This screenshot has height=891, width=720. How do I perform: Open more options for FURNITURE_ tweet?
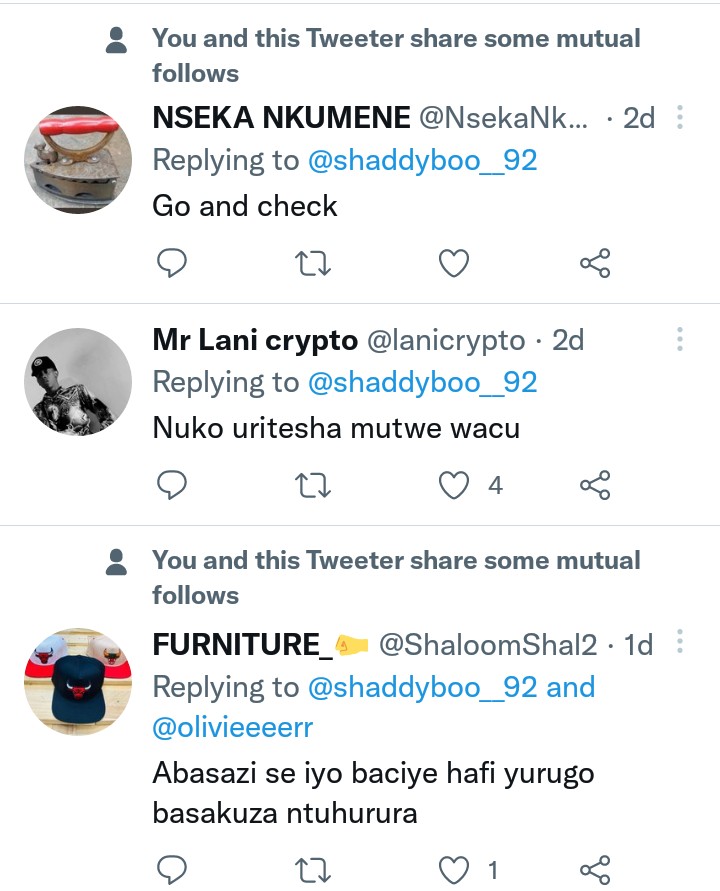(x=680, y=641)
